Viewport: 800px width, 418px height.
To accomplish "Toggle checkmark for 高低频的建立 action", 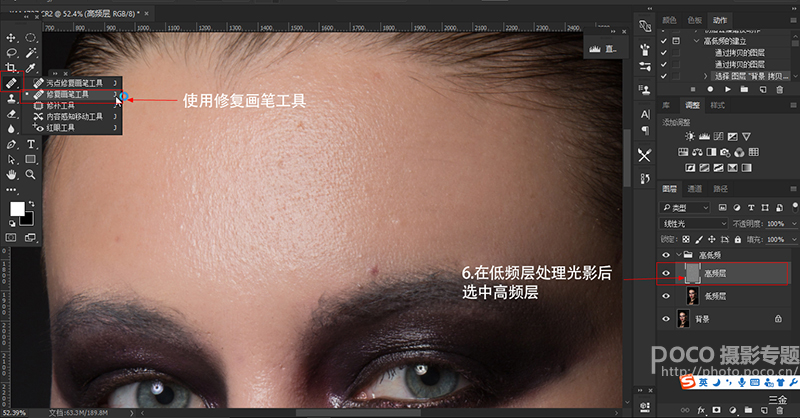I will (664, 41).
